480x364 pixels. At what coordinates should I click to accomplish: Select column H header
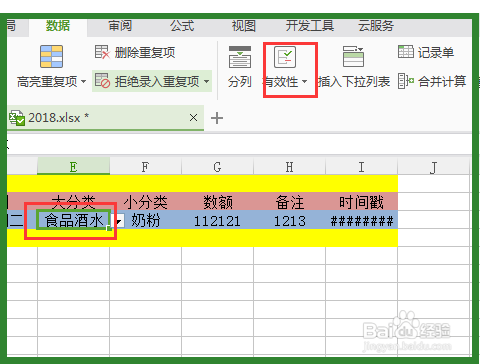point(289,166)
